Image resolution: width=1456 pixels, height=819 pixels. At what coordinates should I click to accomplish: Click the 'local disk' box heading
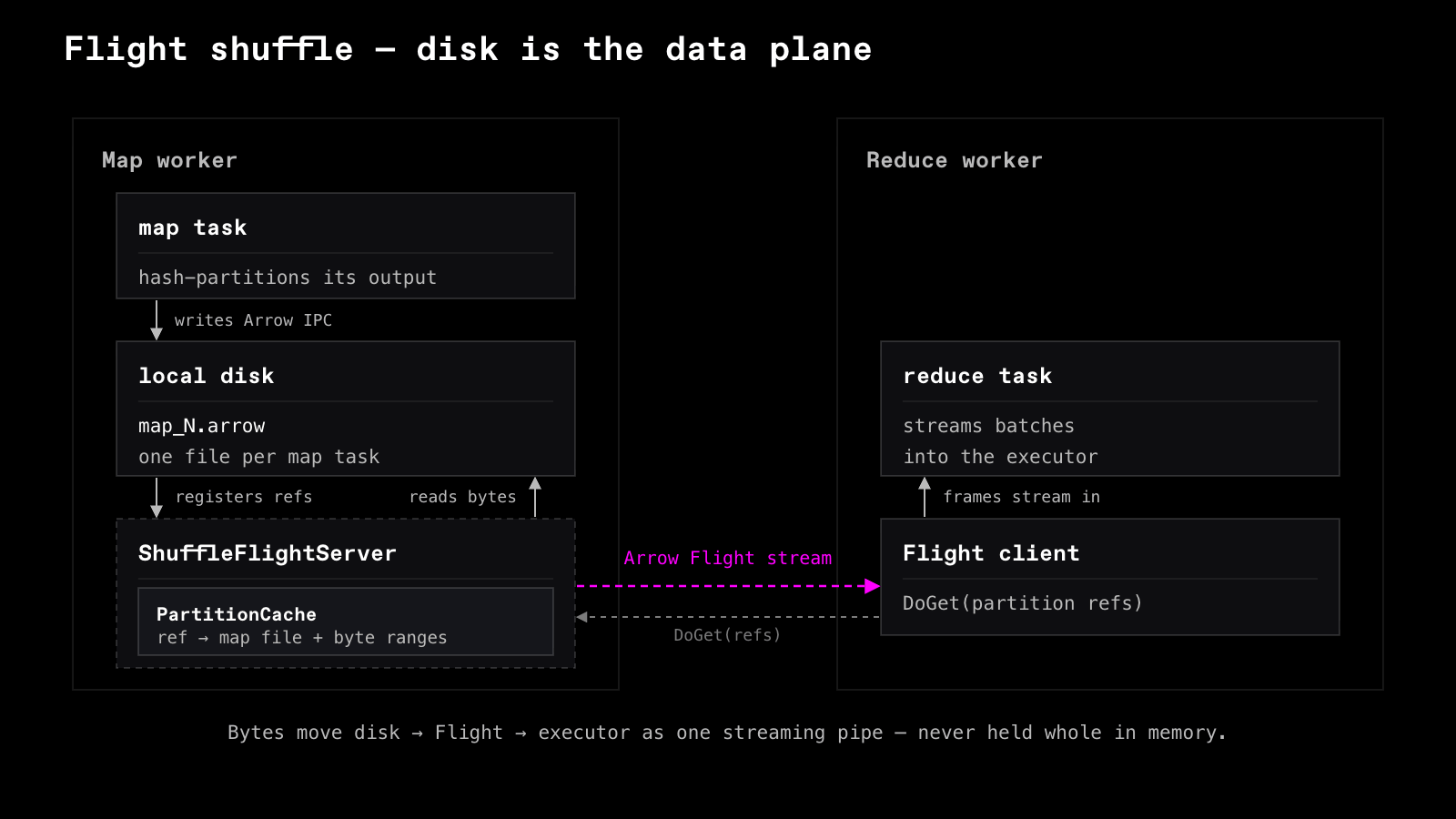(206, 376)
